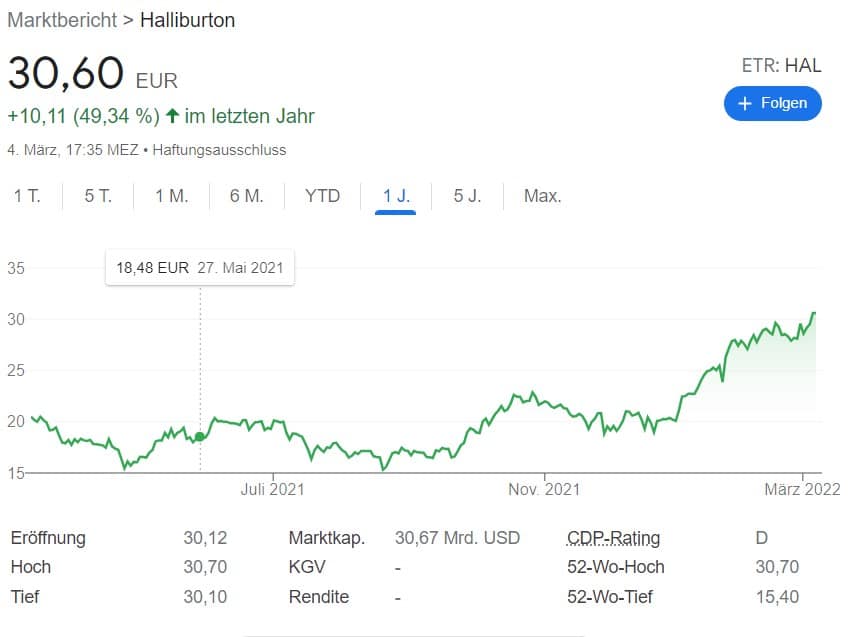Show the Max. chart range
This screenshot has width=848, height=637.
(x=542, y=196)
